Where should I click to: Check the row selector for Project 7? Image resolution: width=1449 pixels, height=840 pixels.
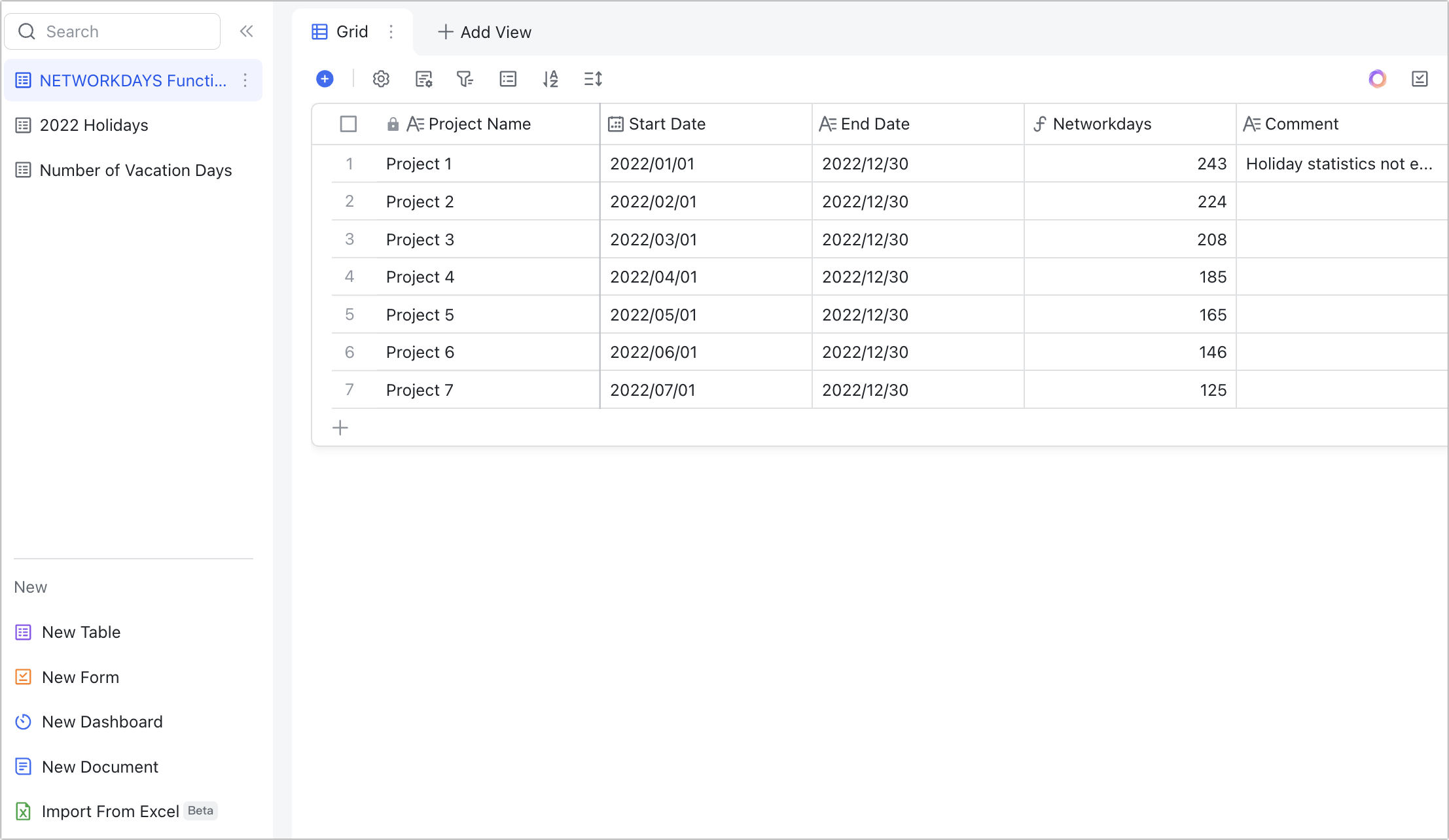(349, 389)
